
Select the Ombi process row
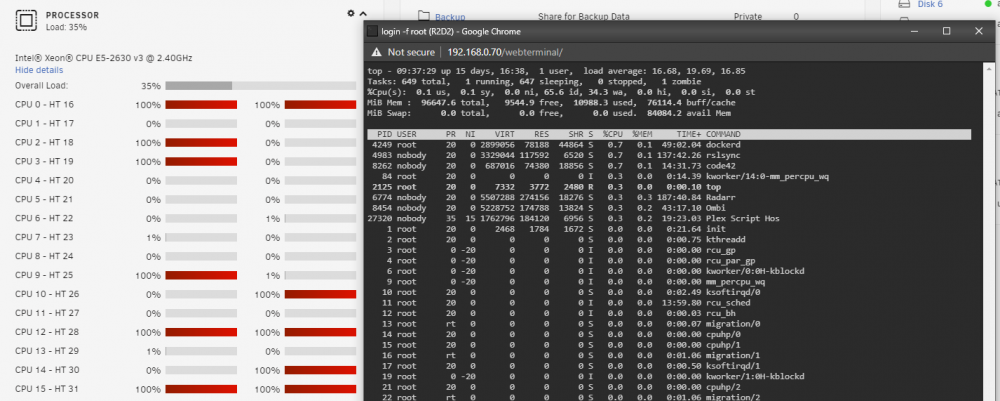669,208
